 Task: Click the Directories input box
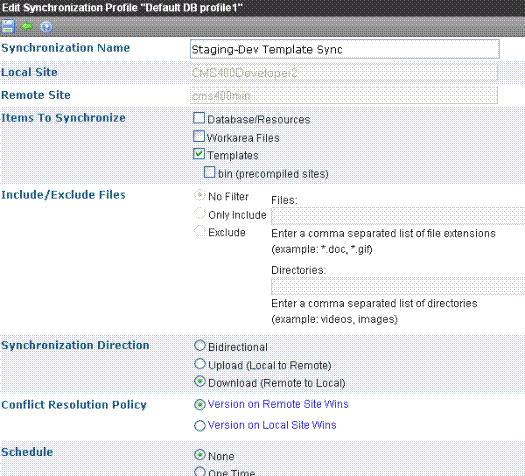(x=398, y=286)
